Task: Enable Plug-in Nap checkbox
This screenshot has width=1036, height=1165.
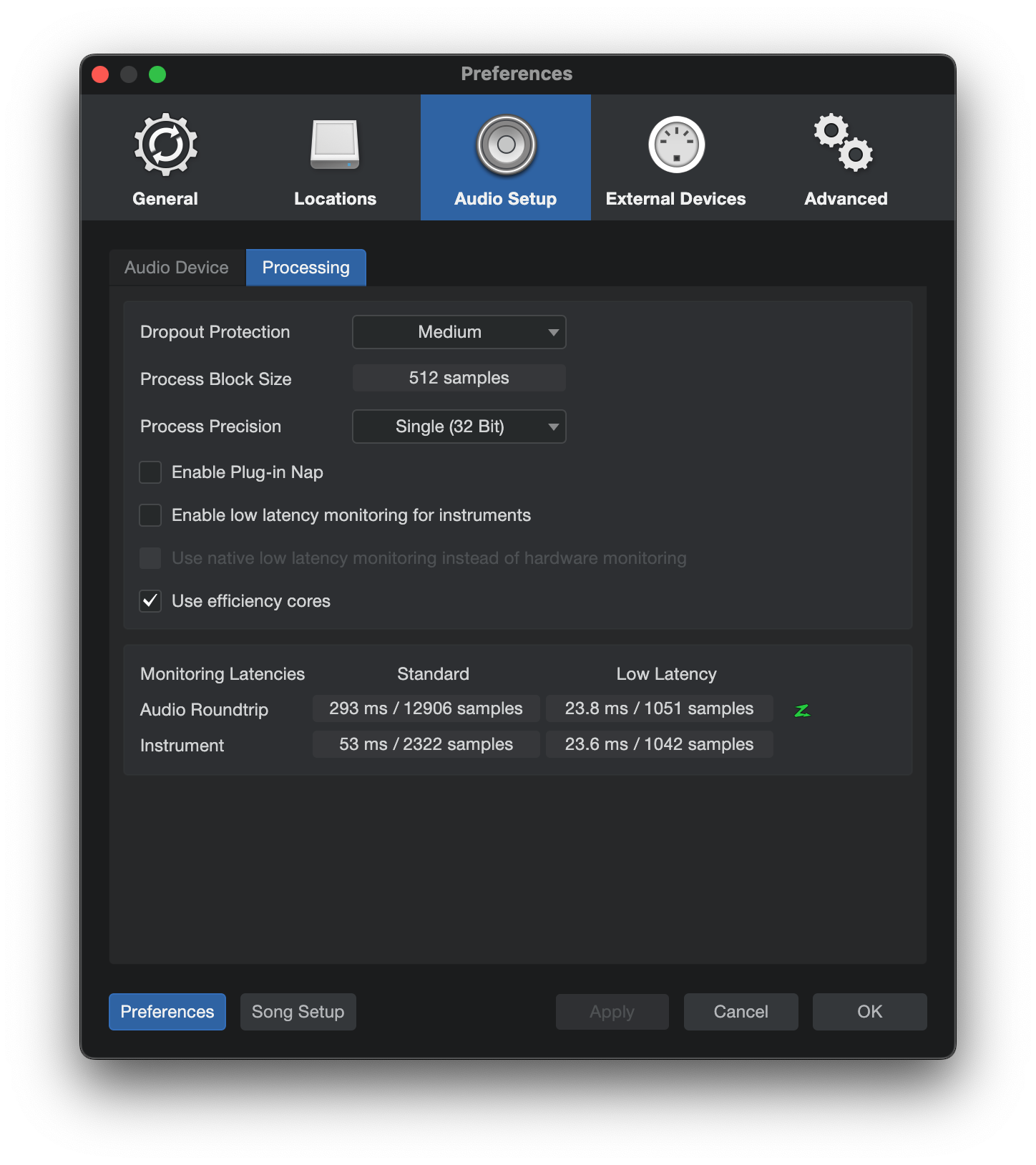Action: pos(150,472)
